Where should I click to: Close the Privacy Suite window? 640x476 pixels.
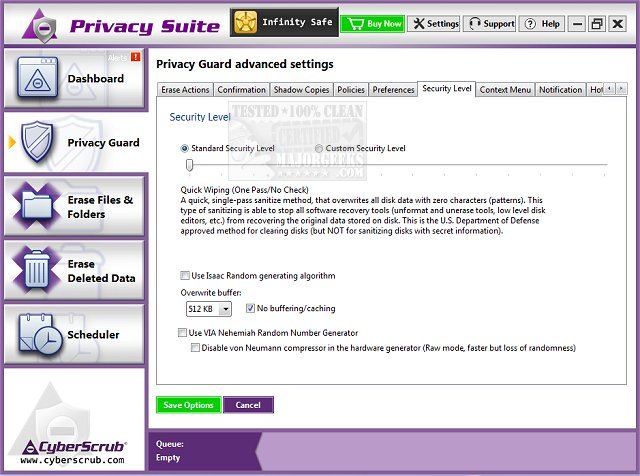pos(618,24)
